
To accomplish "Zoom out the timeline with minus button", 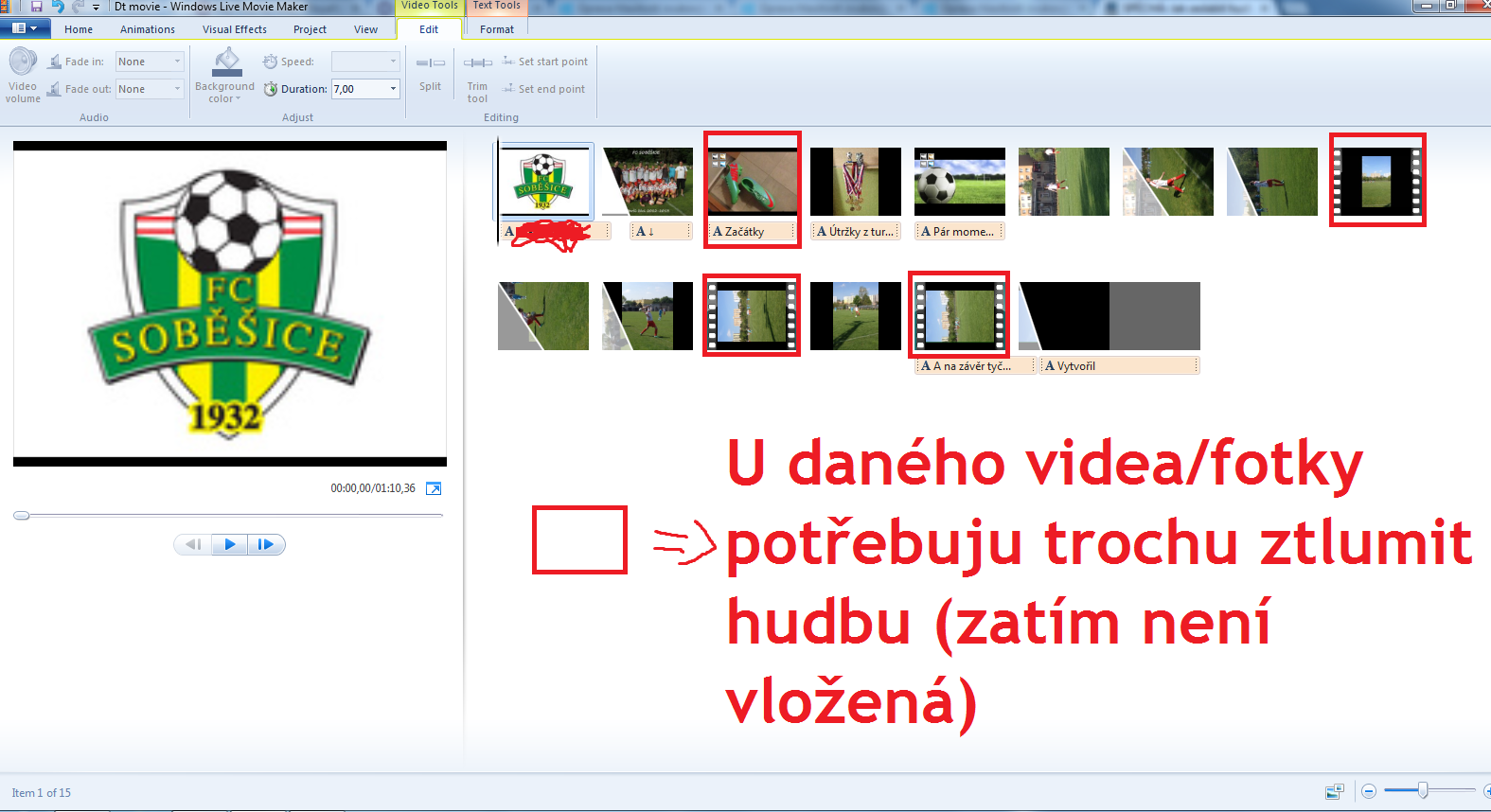I will pyautogui.click(x=1369, y=791).
